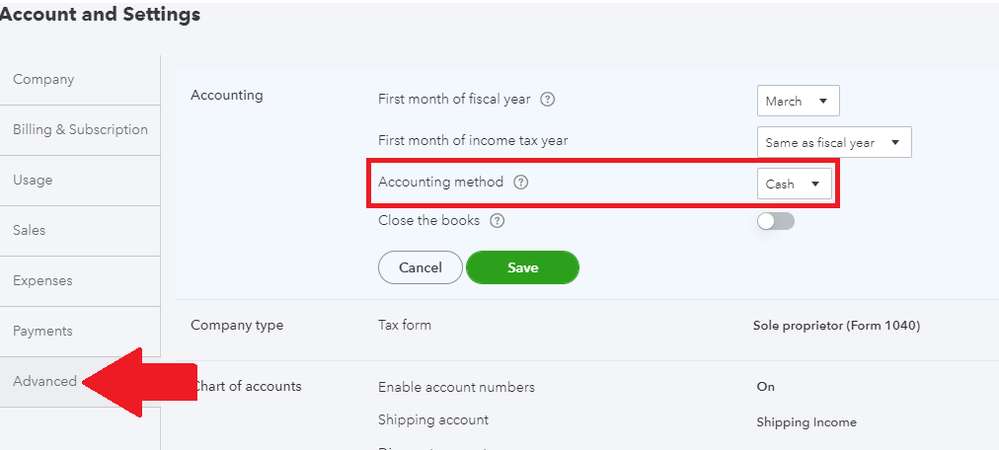Open the Expenses settings tab
The height and width of the screenshot is (450, 999).
point(43,281)
